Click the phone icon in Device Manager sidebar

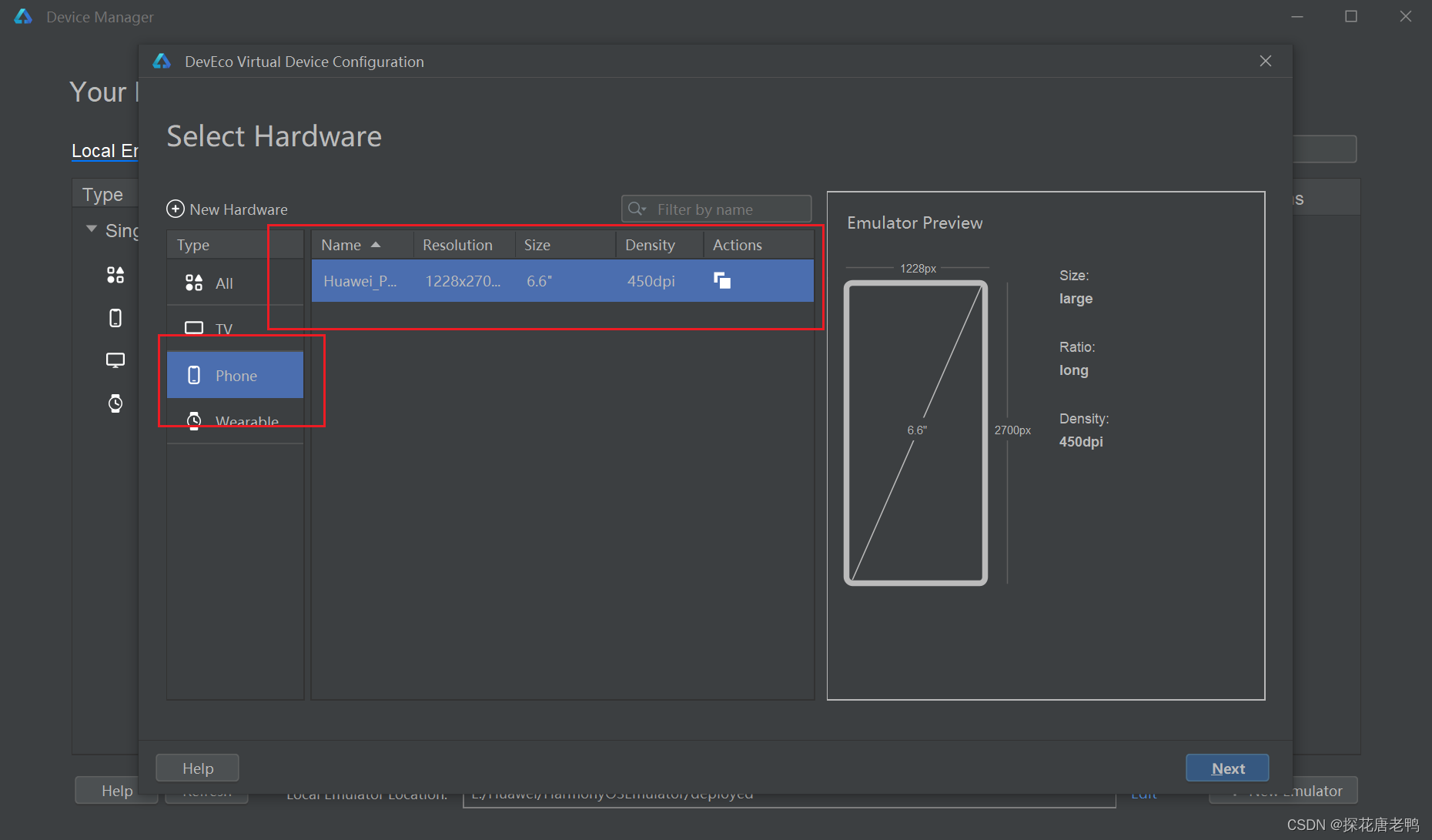115,318
